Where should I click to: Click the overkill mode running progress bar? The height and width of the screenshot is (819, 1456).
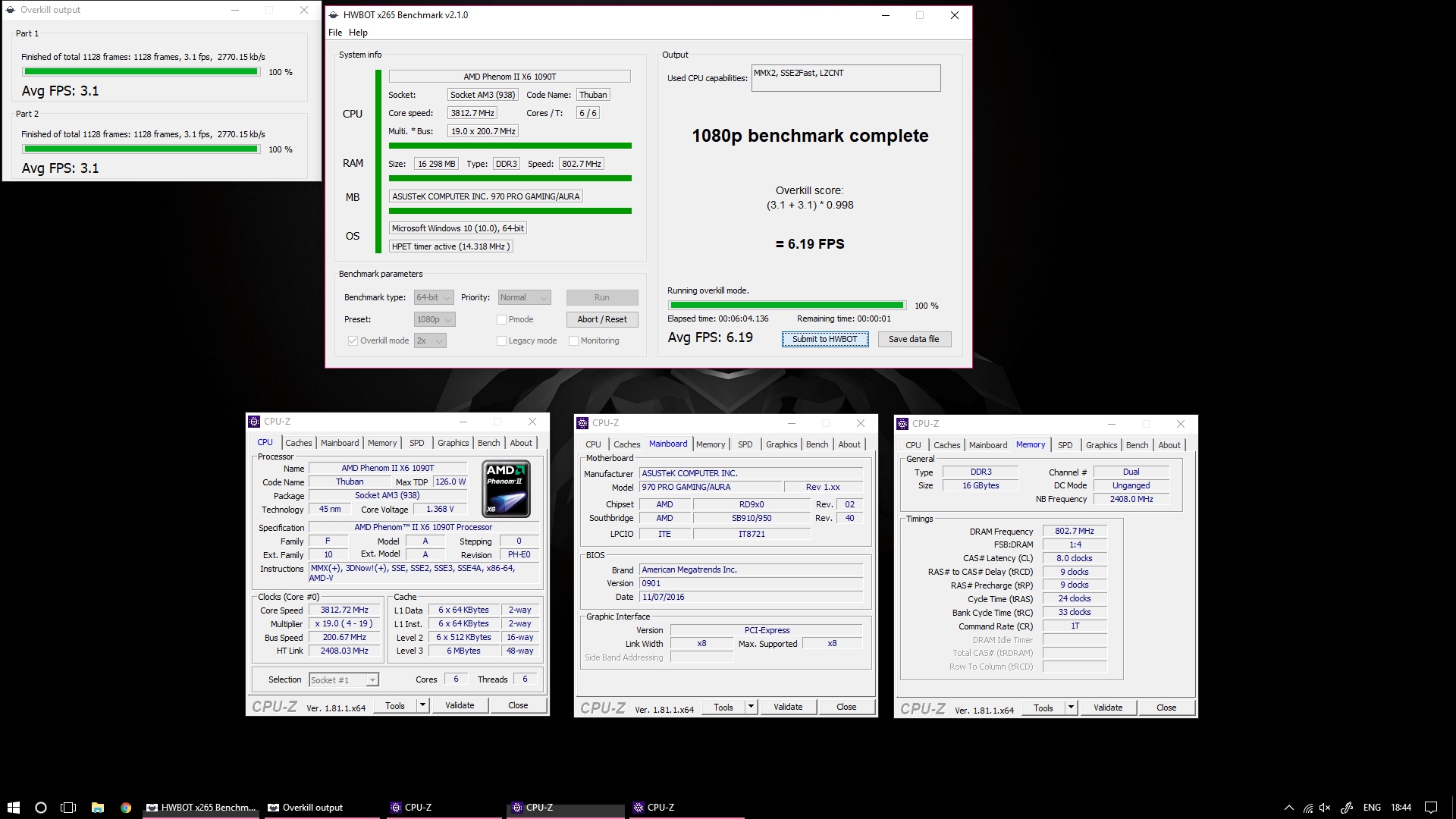point(787,306)
